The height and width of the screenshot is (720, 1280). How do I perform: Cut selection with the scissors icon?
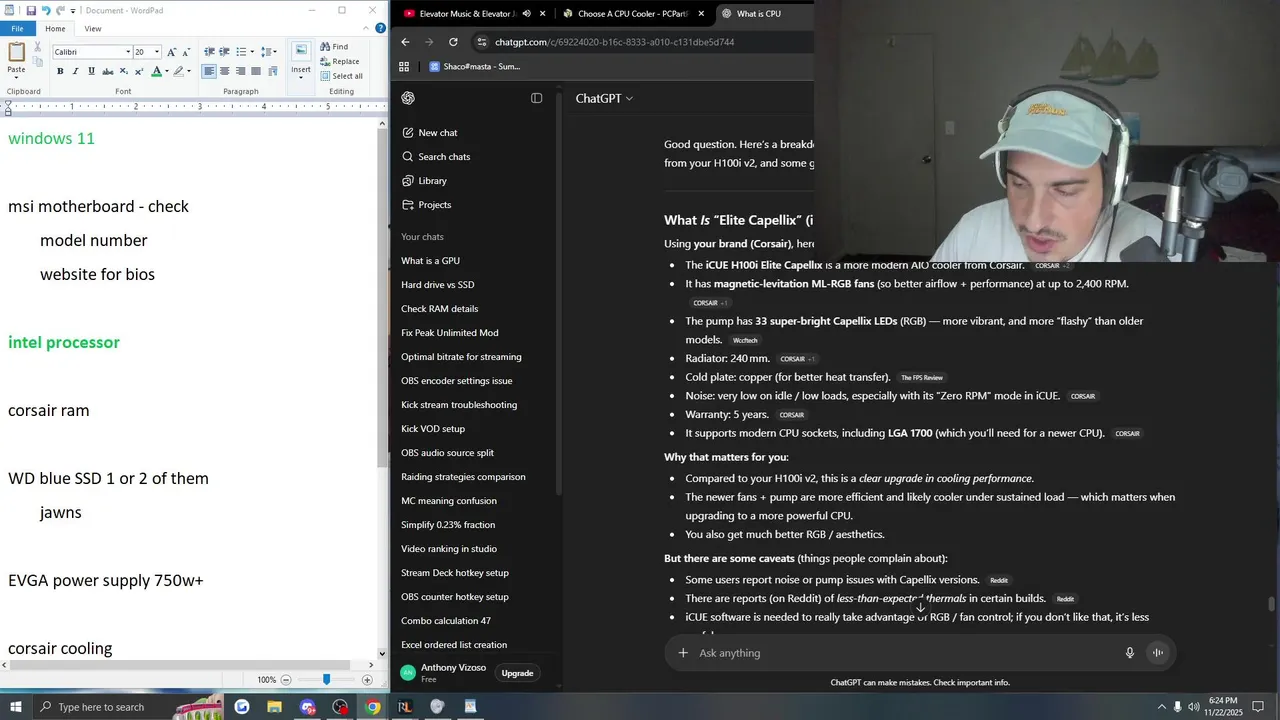pyautogui.click(x=38, y=48)
